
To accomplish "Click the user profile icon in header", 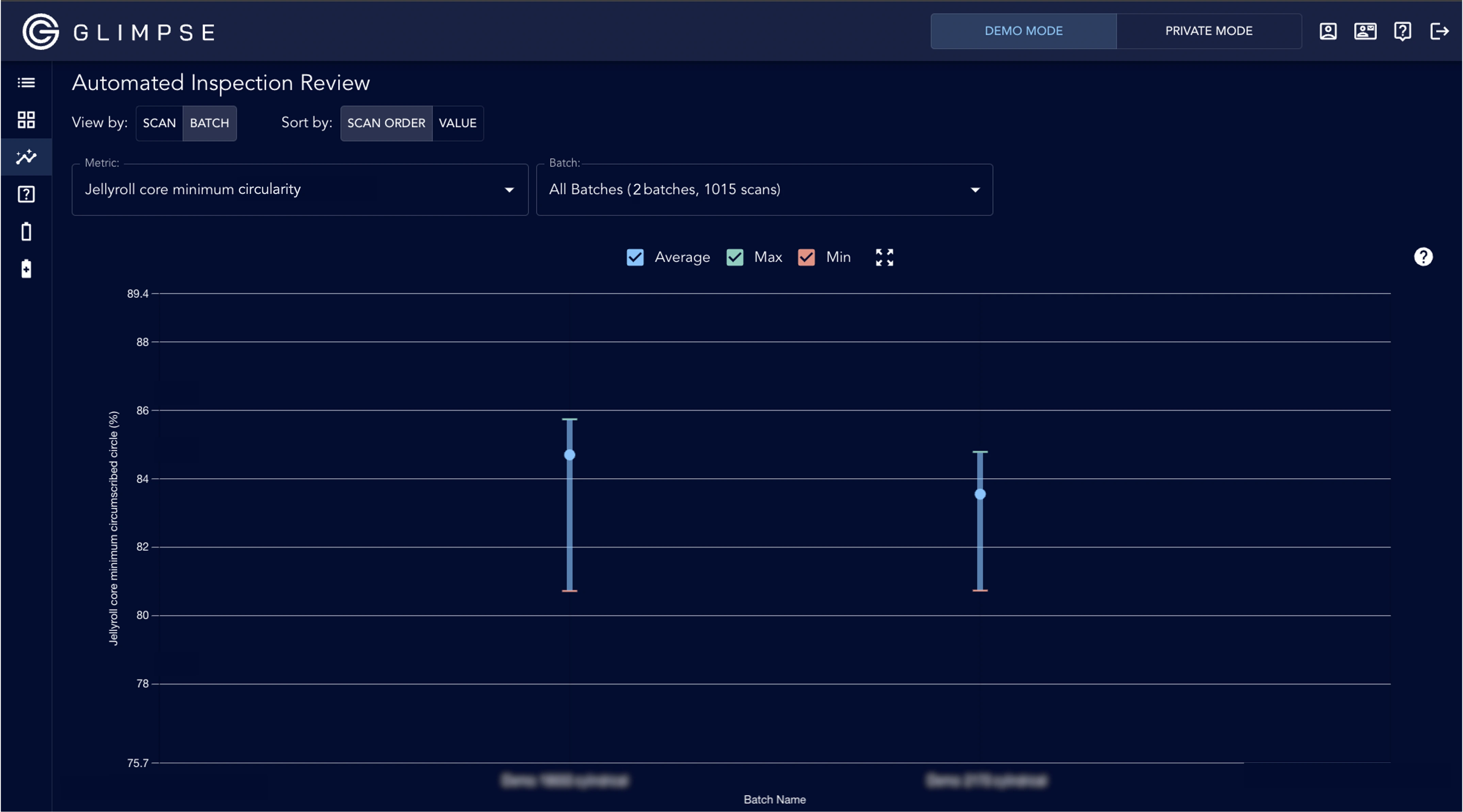I will pyautogui.click(x=1328, y=31).
